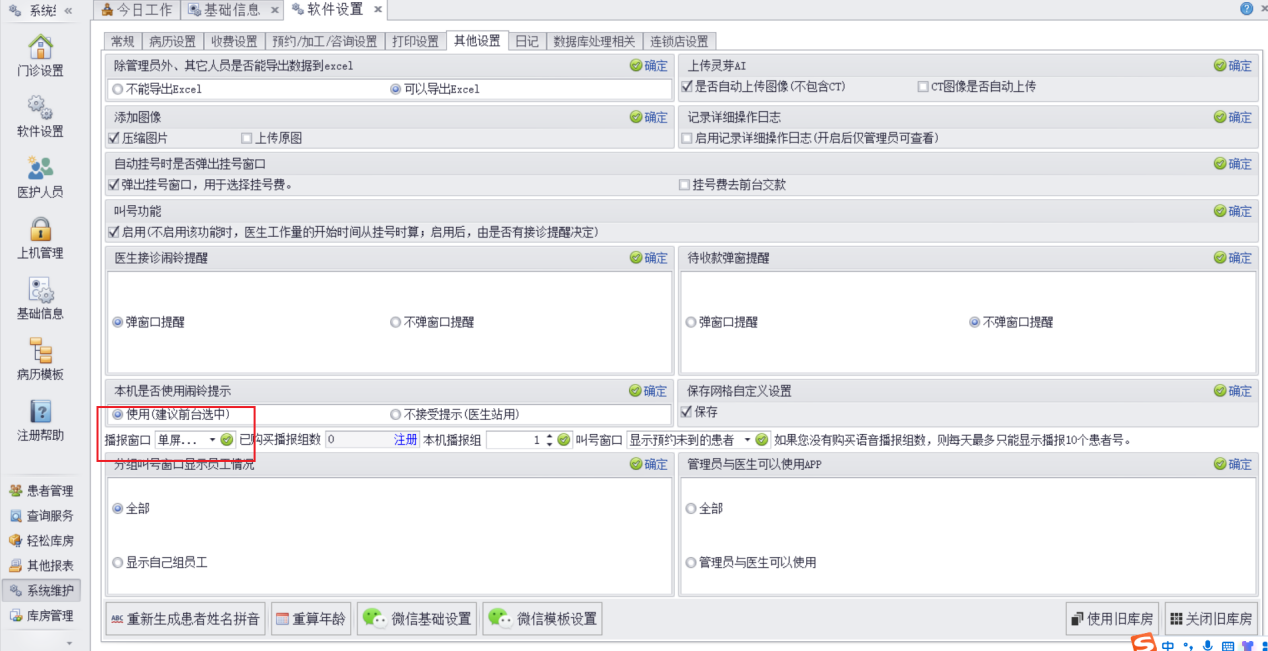Toggle 挂号费去前台交款 checkbox
The height and width of the screenshot is (651, 1268).
pos(684,184)
